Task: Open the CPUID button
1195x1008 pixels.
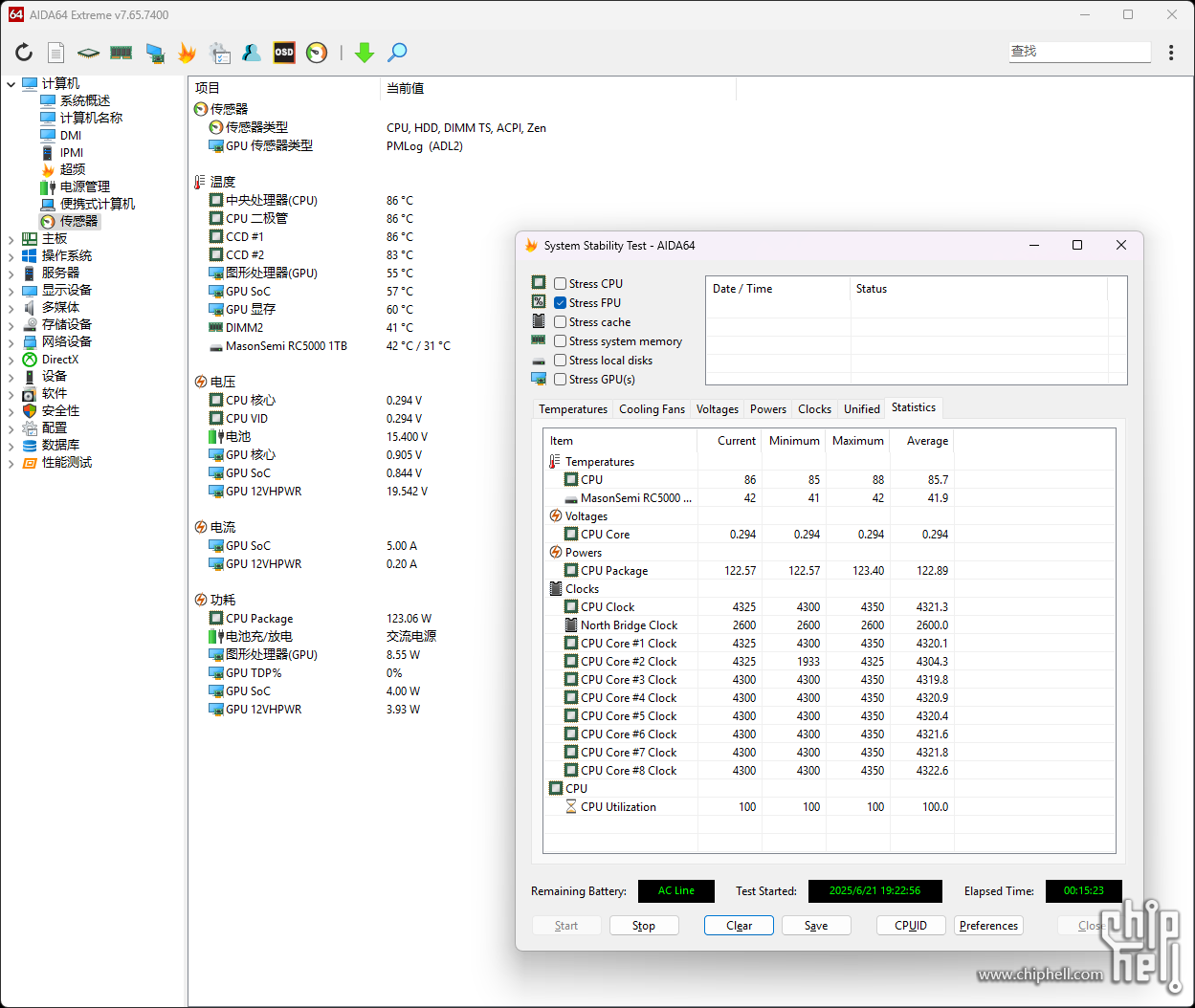Action: pos(911,926)
